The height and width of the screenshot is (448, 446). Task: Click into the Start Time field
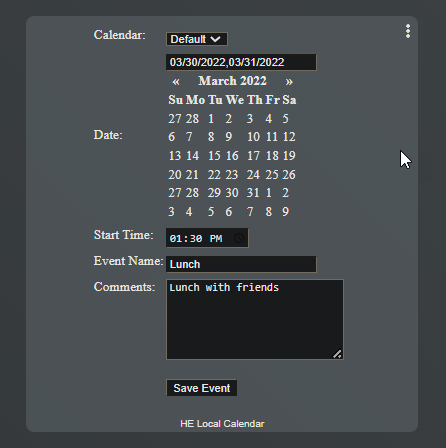coord(207,238)
